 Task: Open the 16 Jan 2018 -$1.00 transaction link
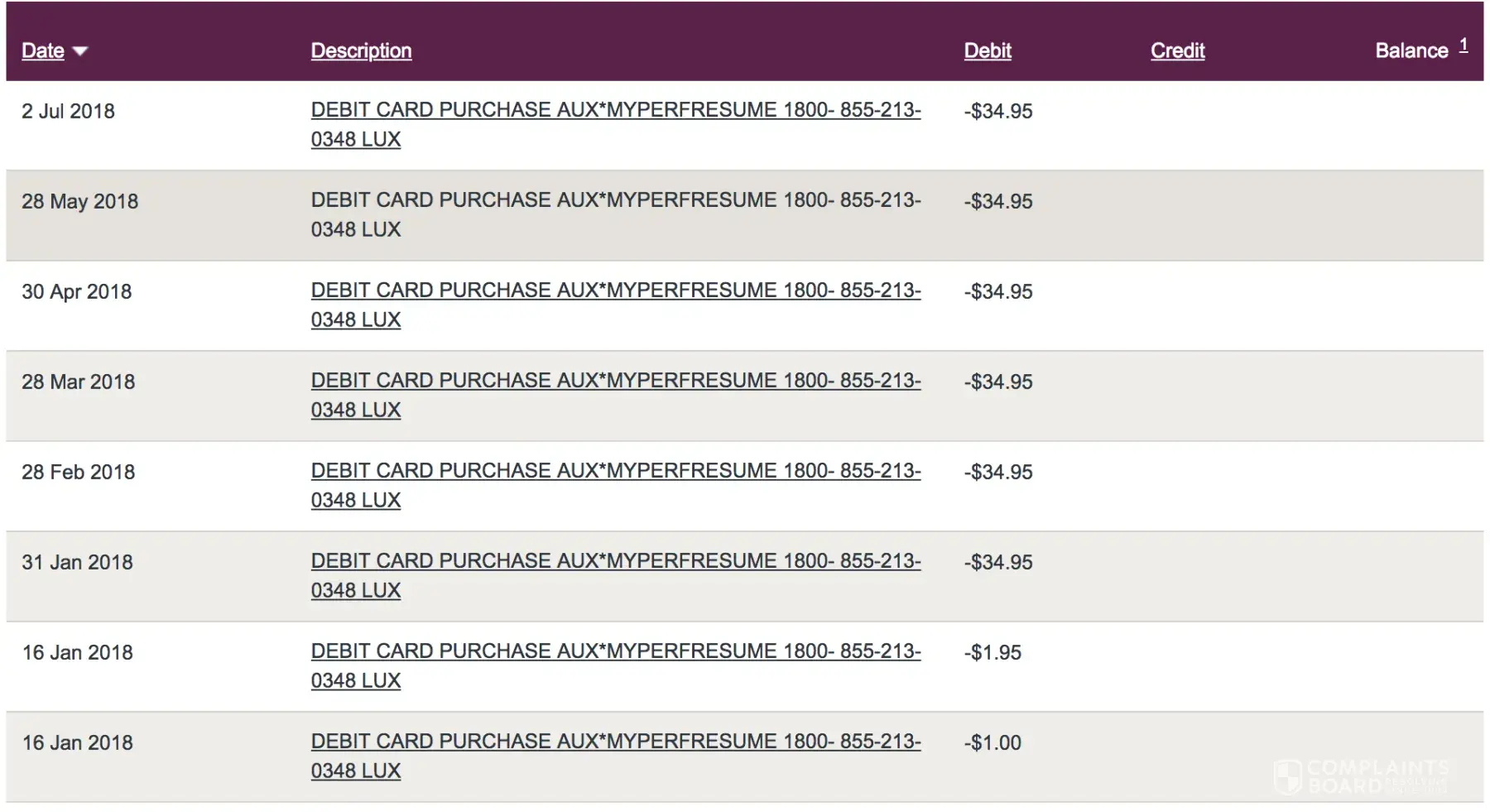(615, 742)
